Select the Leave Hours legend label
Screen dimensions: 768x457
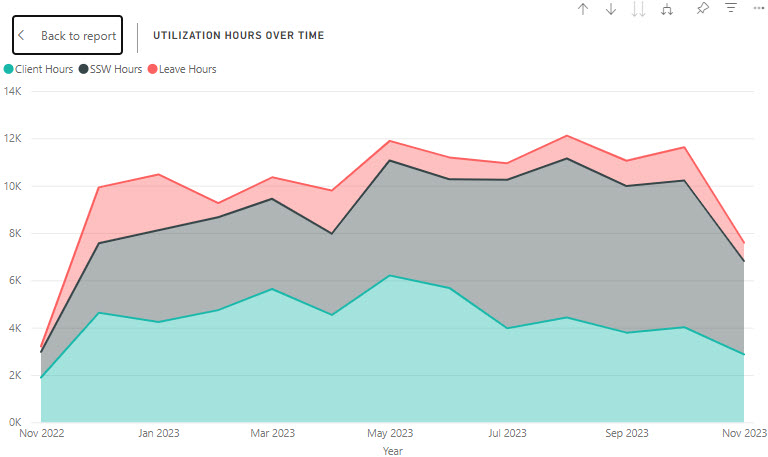pos(187,69)
